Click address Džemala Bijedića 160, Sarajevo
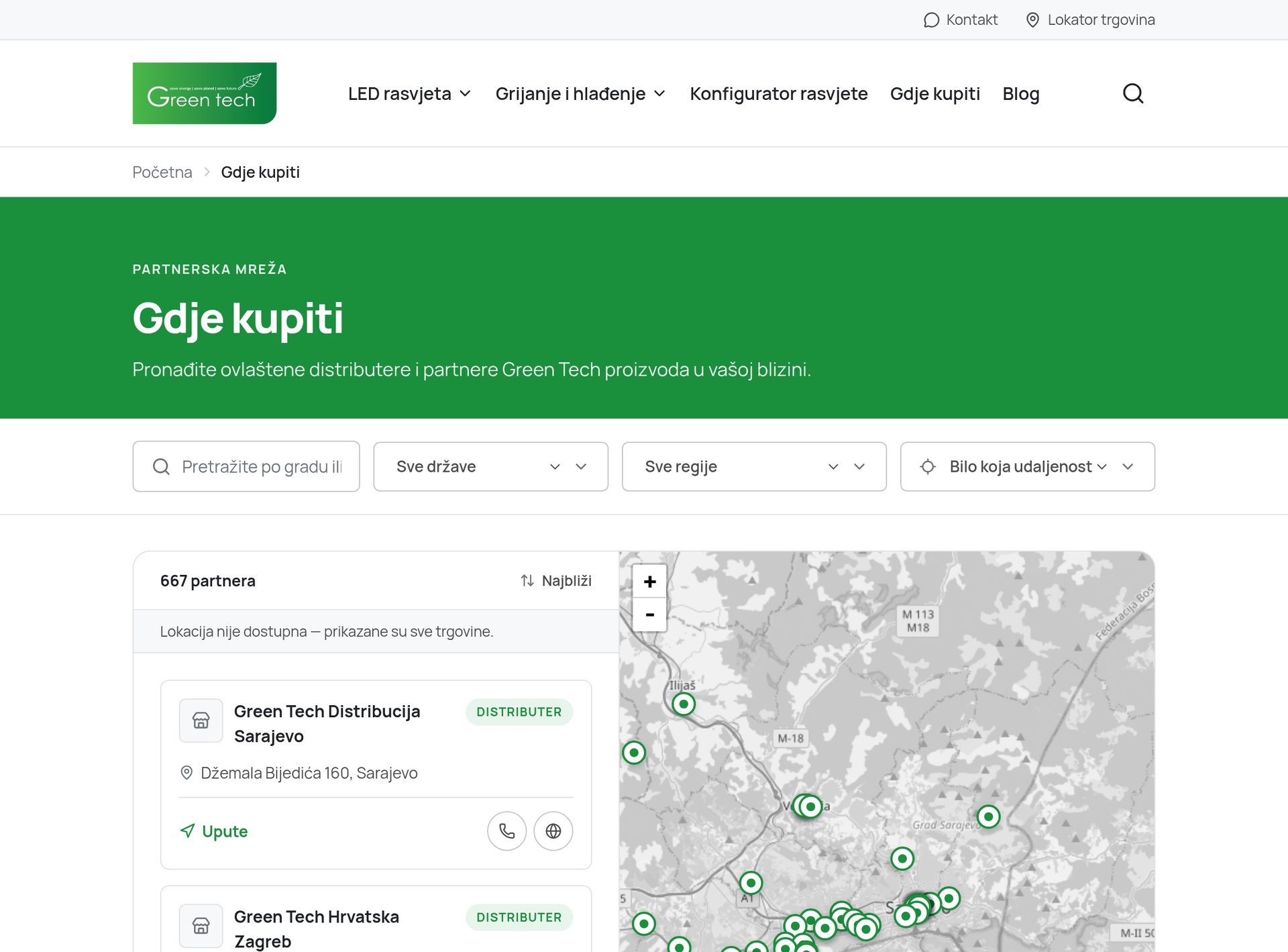 pyautogui.click(x=309, y=773)
